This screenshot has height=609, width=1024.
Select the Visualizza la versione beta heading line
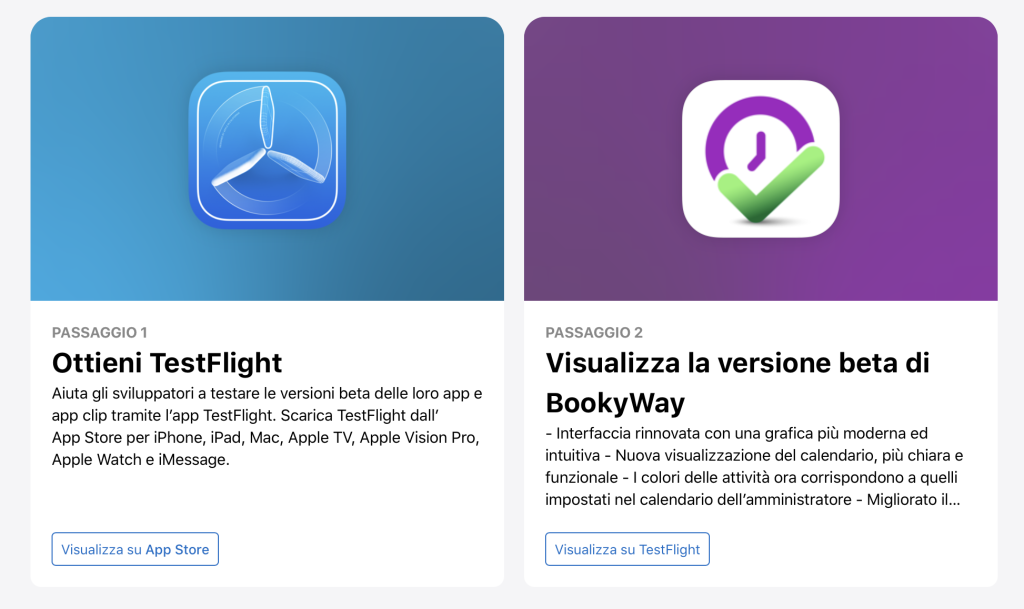[x=737, y=363]
